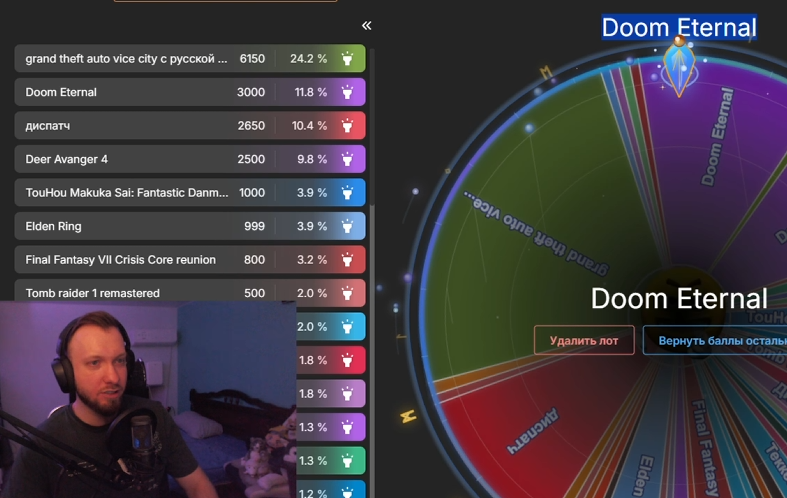
Task: Click the Final Fantasy wheel segment
Action: tap(703, 442)
